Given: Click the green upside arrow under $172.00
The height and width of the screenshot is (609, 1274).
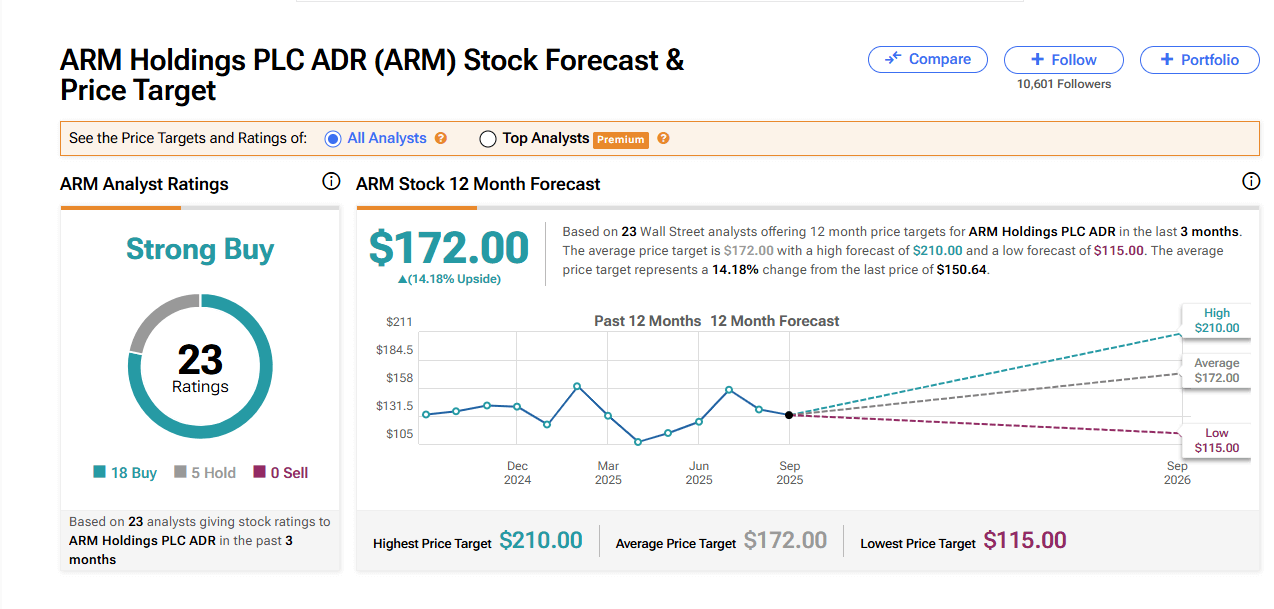Looking at the screenshot, I should (403, 280).
